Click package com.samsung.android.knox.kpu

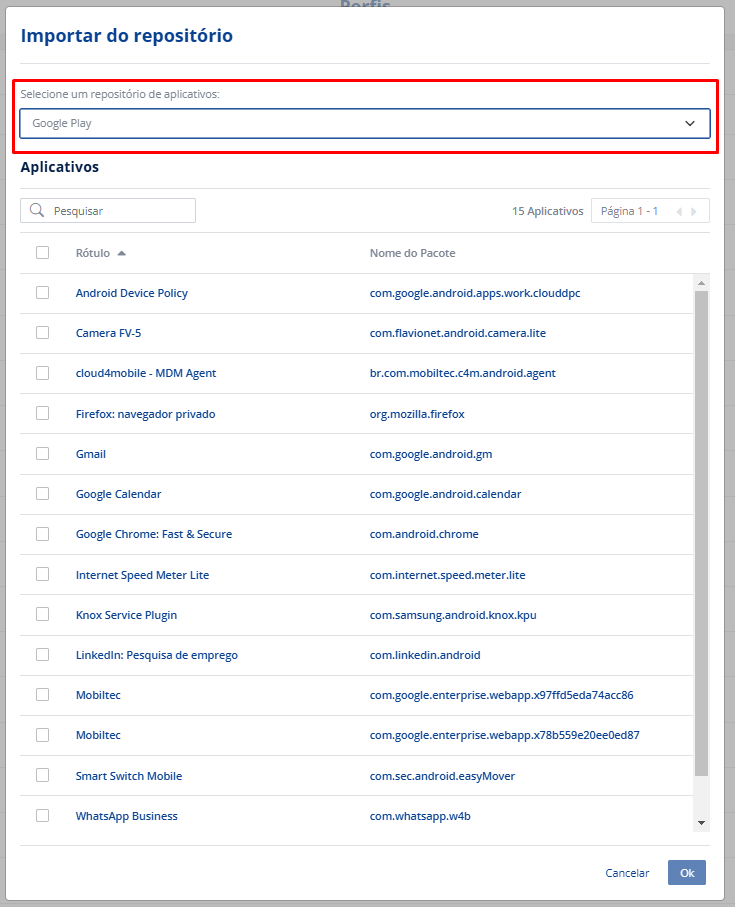(x=453, y=615)
